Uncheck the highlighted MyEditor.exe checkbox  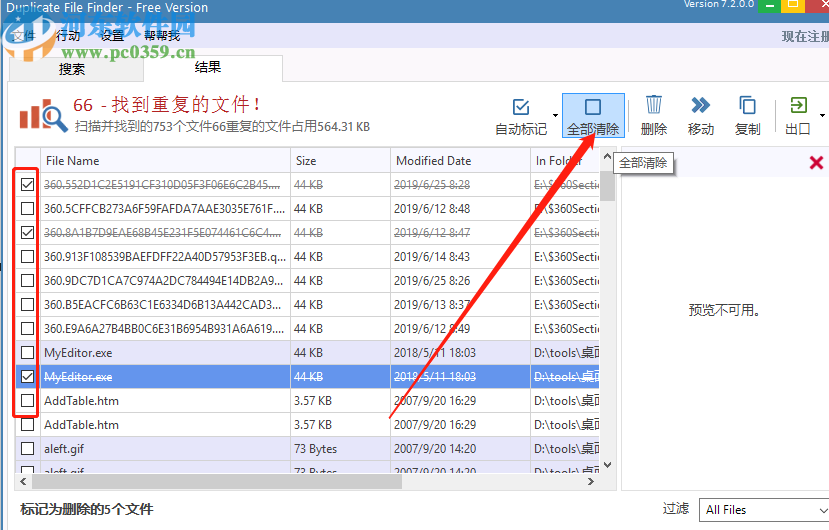(27, 377)
